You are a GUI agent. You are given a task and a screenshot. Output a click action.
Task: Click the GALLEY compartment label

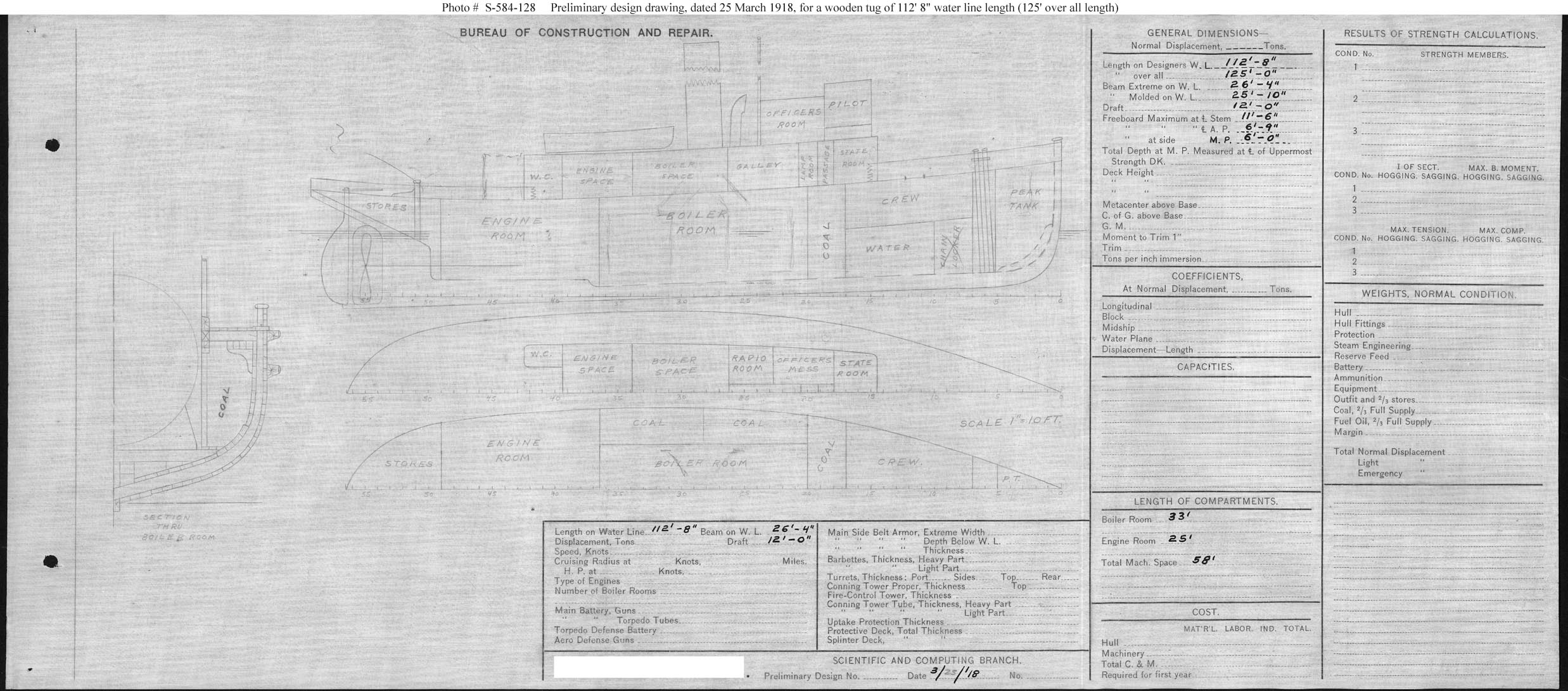[x=758, y=166]
